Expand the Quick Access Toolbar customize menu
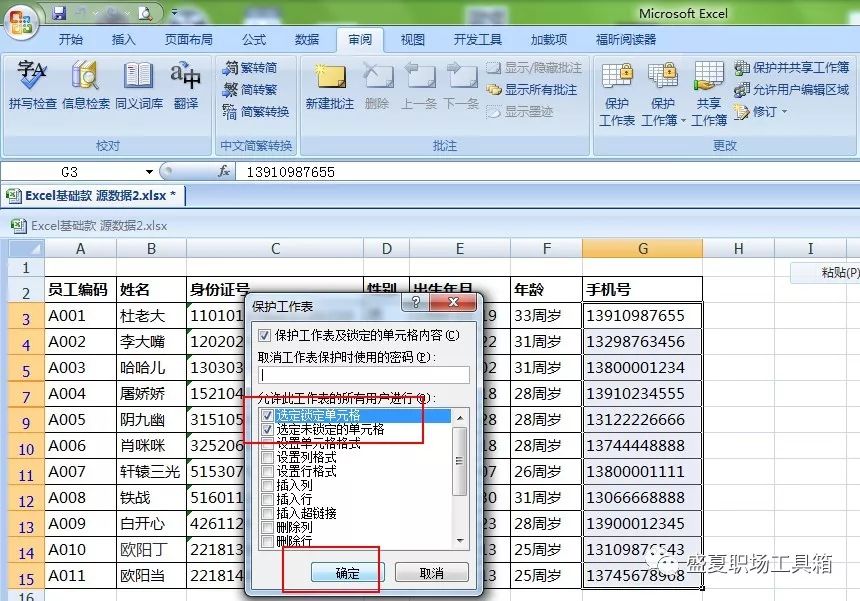 tap(175, 14)
